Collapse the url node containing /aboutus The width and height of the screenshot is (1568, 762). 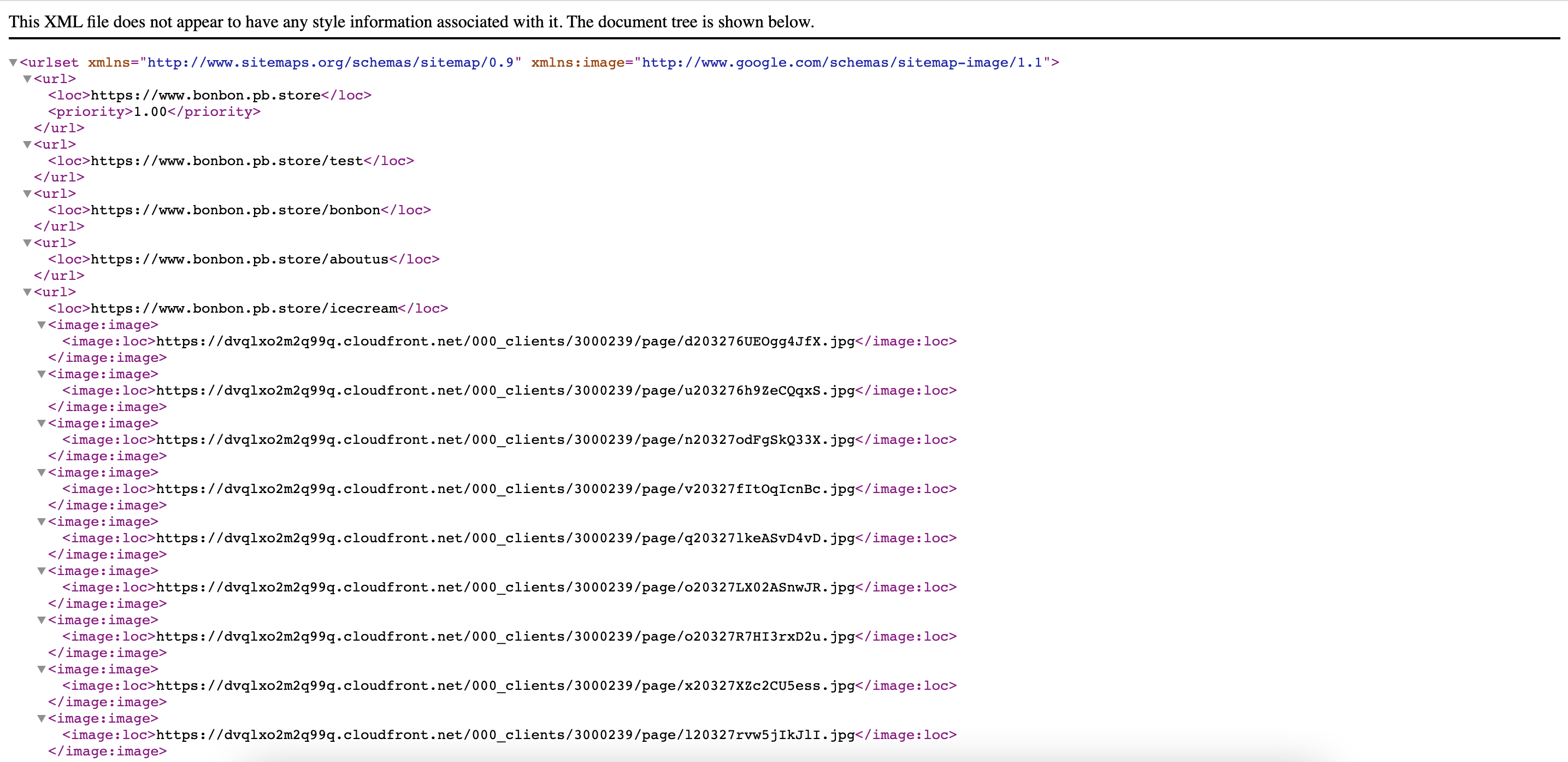click(27, 243)
